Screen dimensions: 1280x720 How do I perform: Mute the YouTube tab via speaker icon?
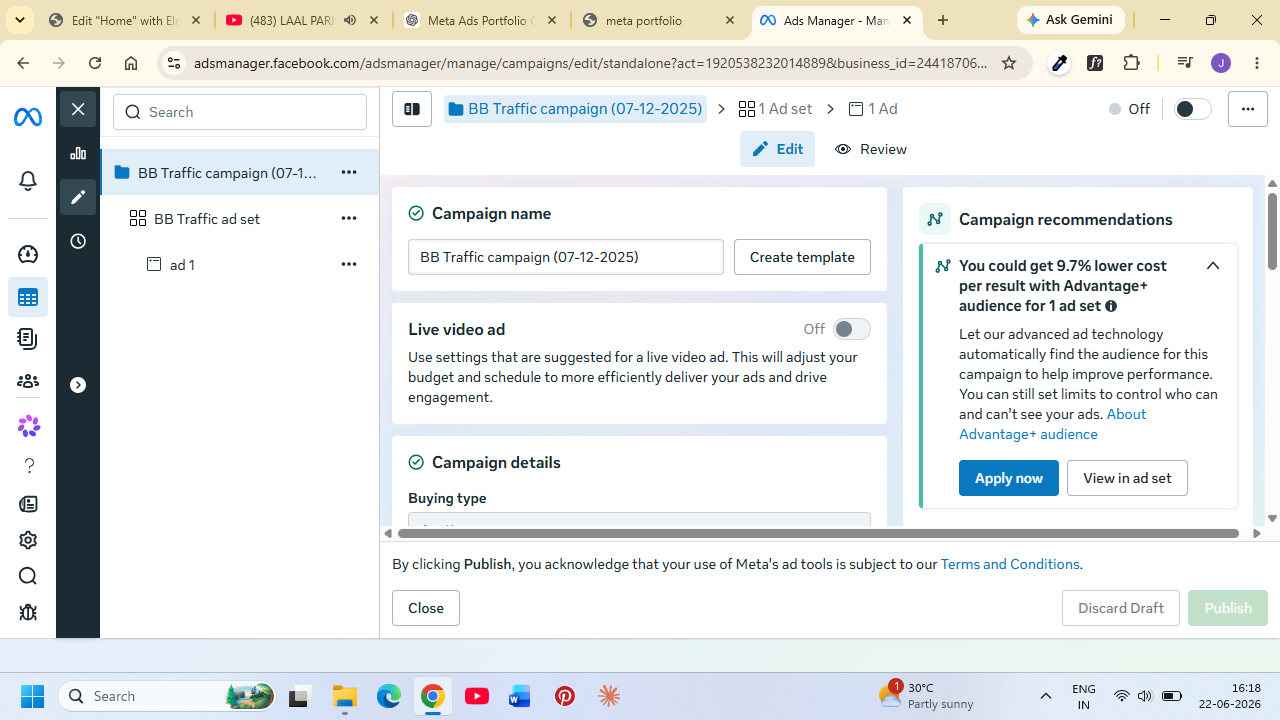(x=350, y=20)
